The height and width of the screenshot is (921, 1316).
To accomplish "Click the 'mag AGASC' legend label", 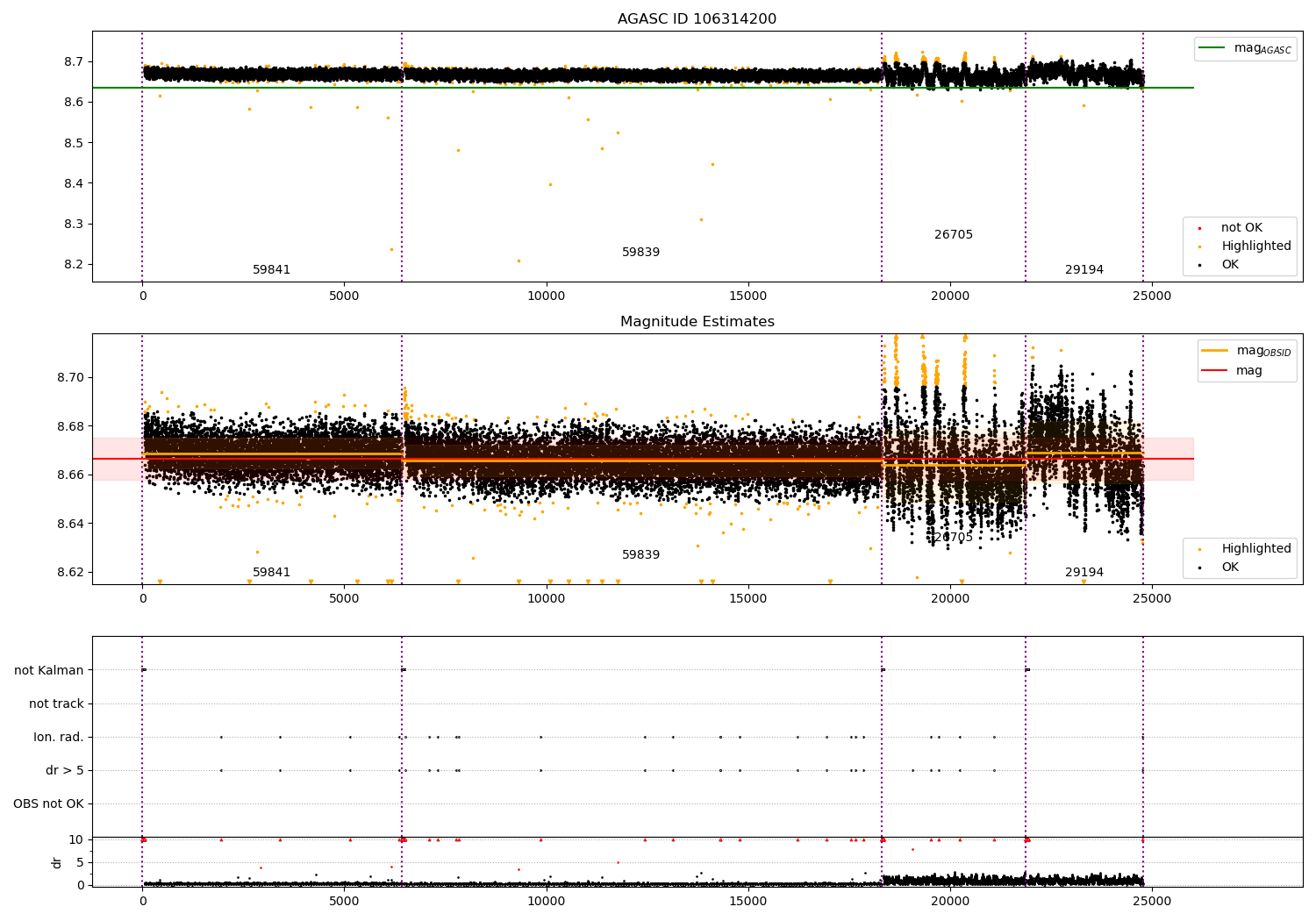I will (1262, 49).
